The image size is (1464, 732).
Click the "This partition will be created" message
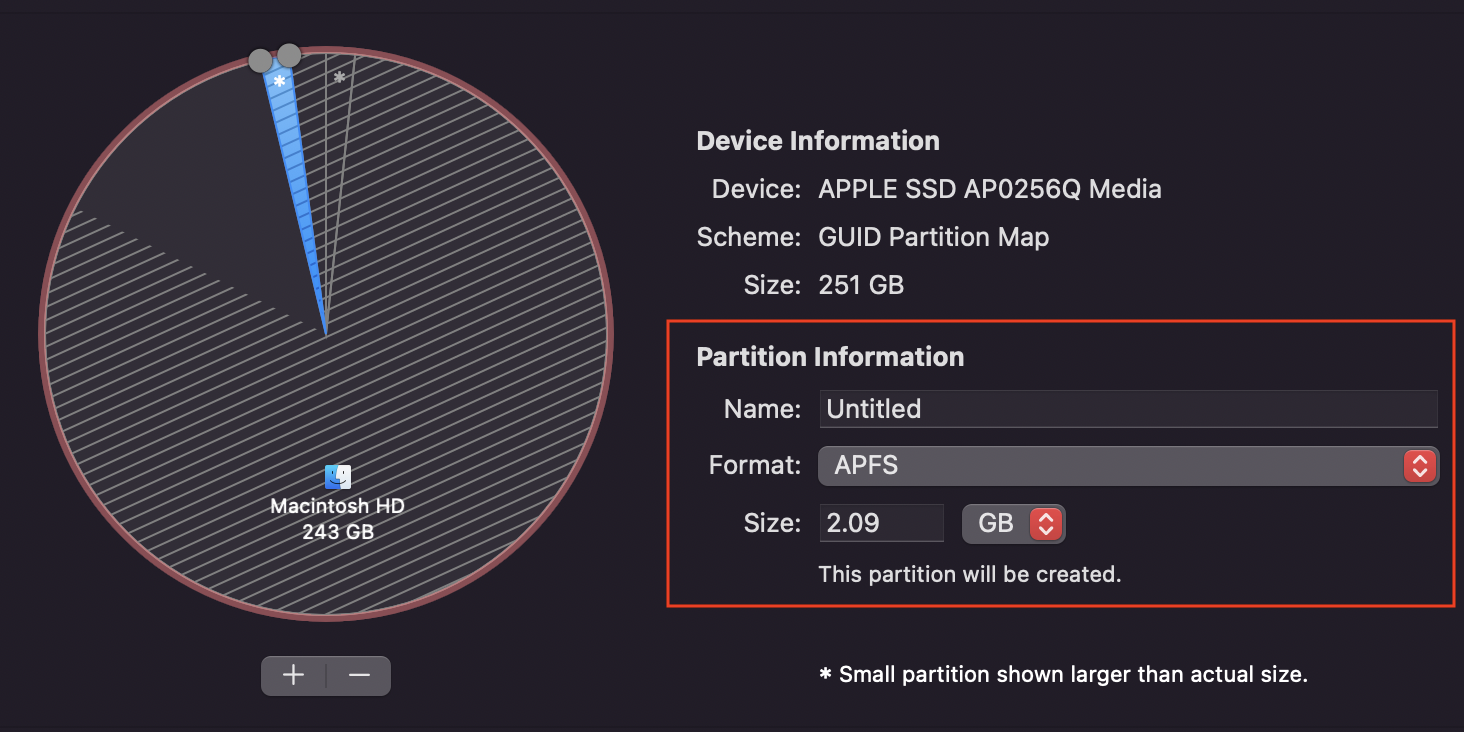tap(969, 575)
